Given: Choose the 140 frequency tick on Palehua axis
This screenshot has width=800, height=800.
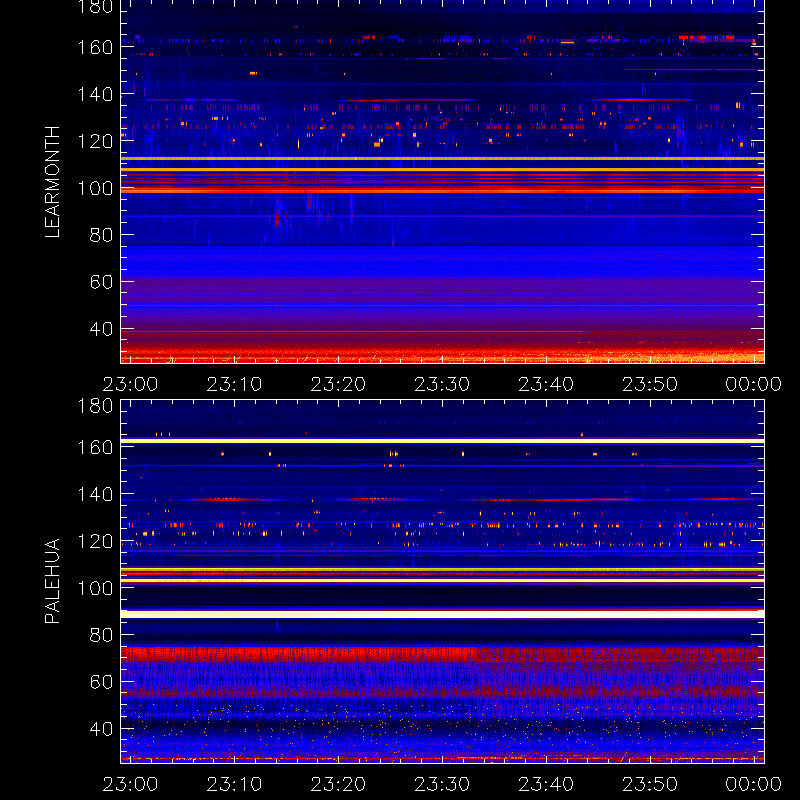Looking at the screenshot, I should pos(95,494).
